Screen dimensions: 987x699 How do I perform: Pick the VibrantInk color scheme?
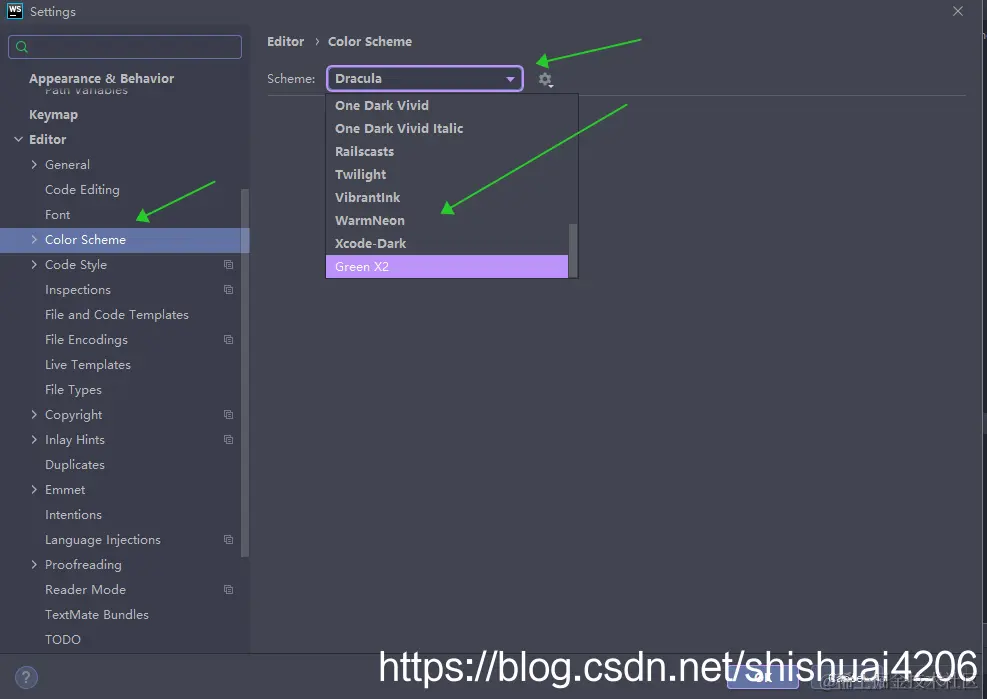click(x=447, y=198)
